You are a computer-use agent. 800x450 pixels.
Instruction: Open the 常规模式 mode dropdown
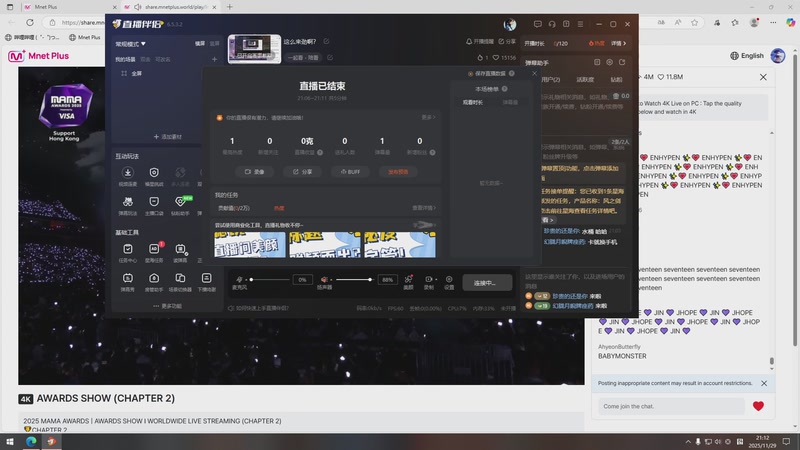[131, 44]
